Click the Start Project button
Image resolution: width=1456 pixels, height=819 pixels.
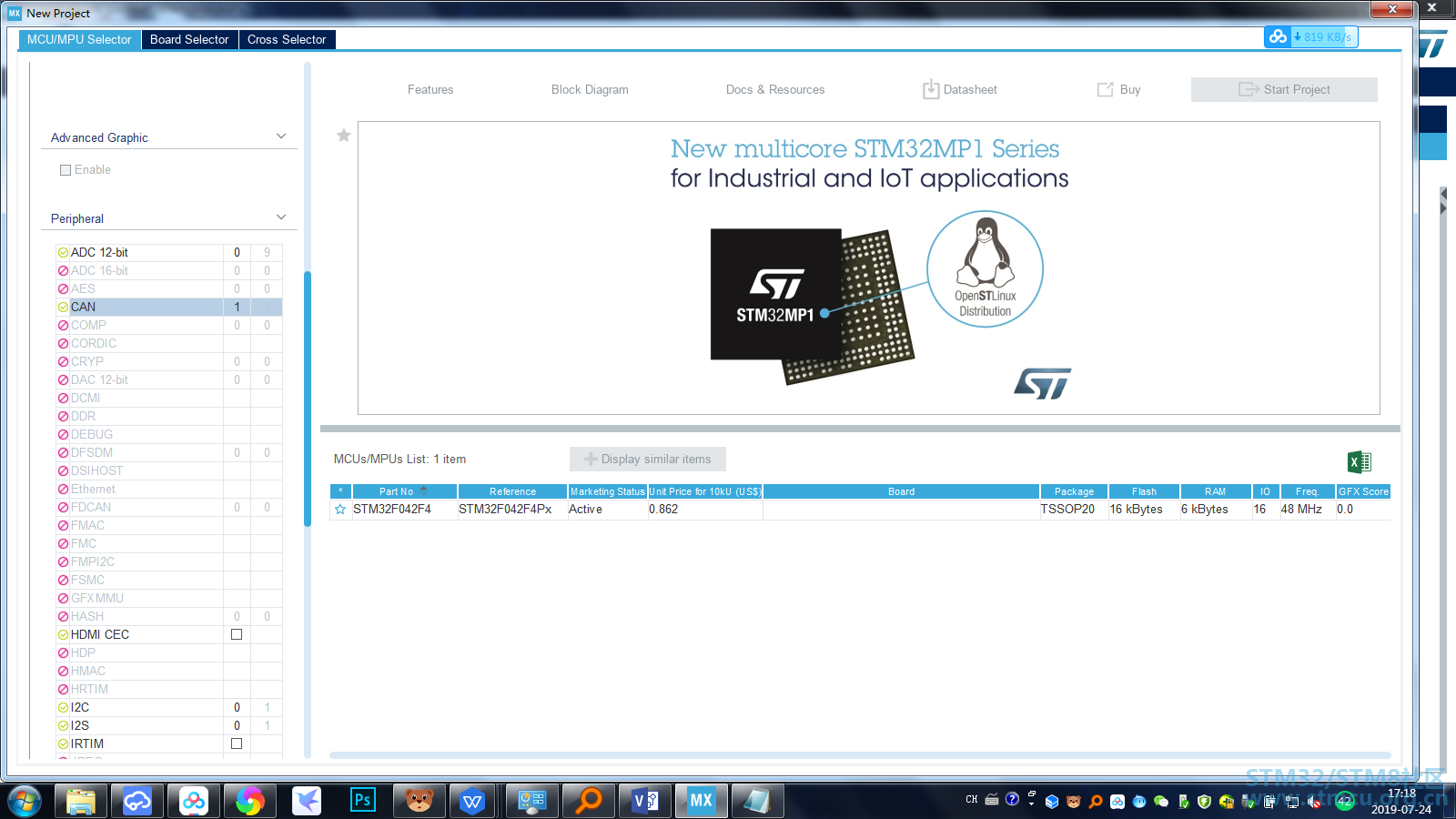(x=1284, y=89)
